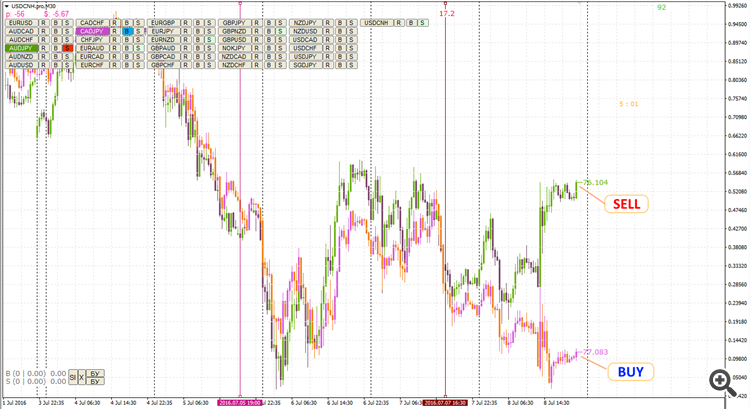Select the CHFJPY pair button

click(92, 40)
